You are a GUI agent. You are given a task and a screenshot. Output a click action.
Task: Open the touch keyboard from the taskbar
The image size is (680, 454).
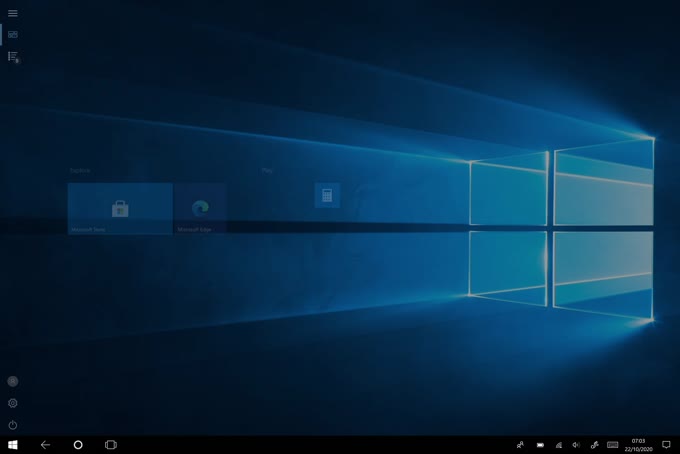[x=612, y=444]
